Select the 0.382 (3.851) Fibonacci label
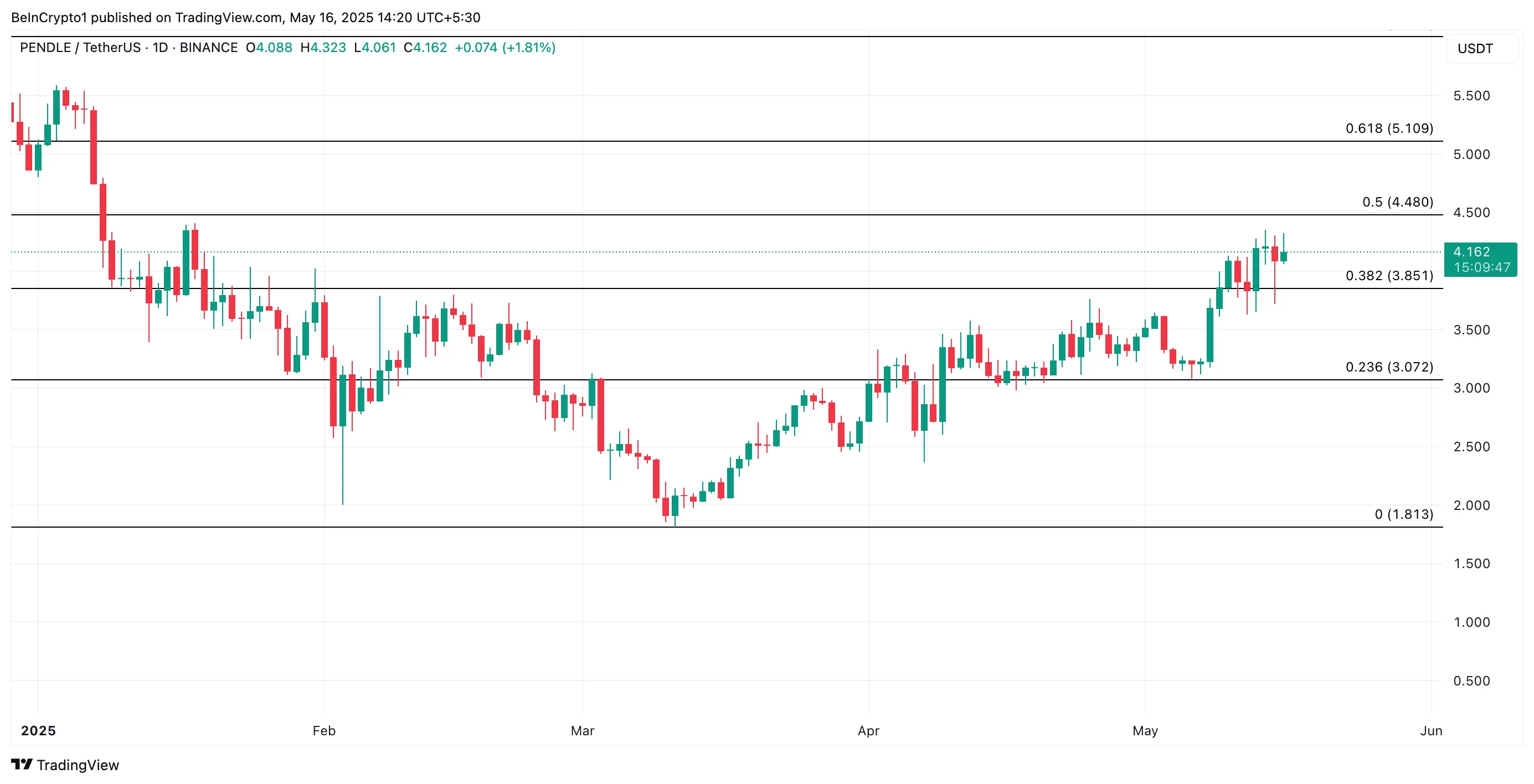1534x784 pixels. [1389, 276]
